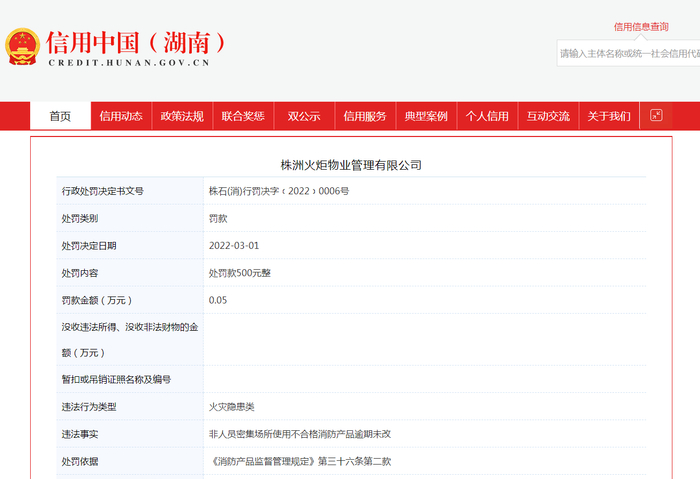The image size is (700, 479).
Task: Click the 违法行为类型 label
Action: [89, 407]
